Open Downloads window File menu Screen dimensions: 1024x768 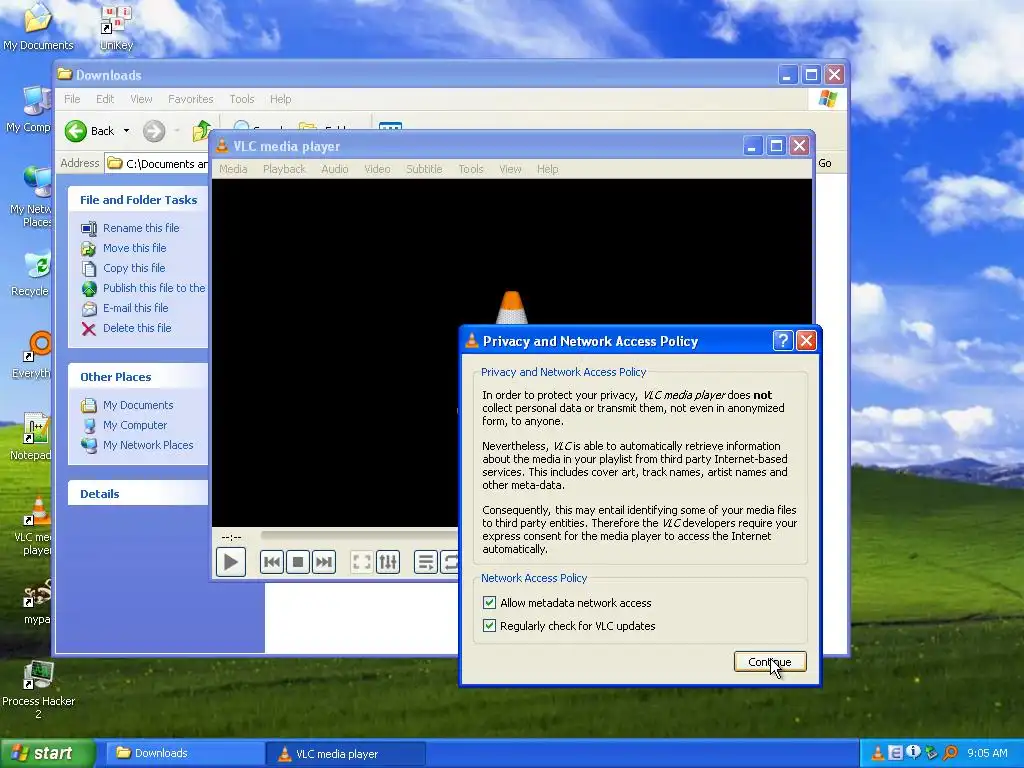click(72, 99)
